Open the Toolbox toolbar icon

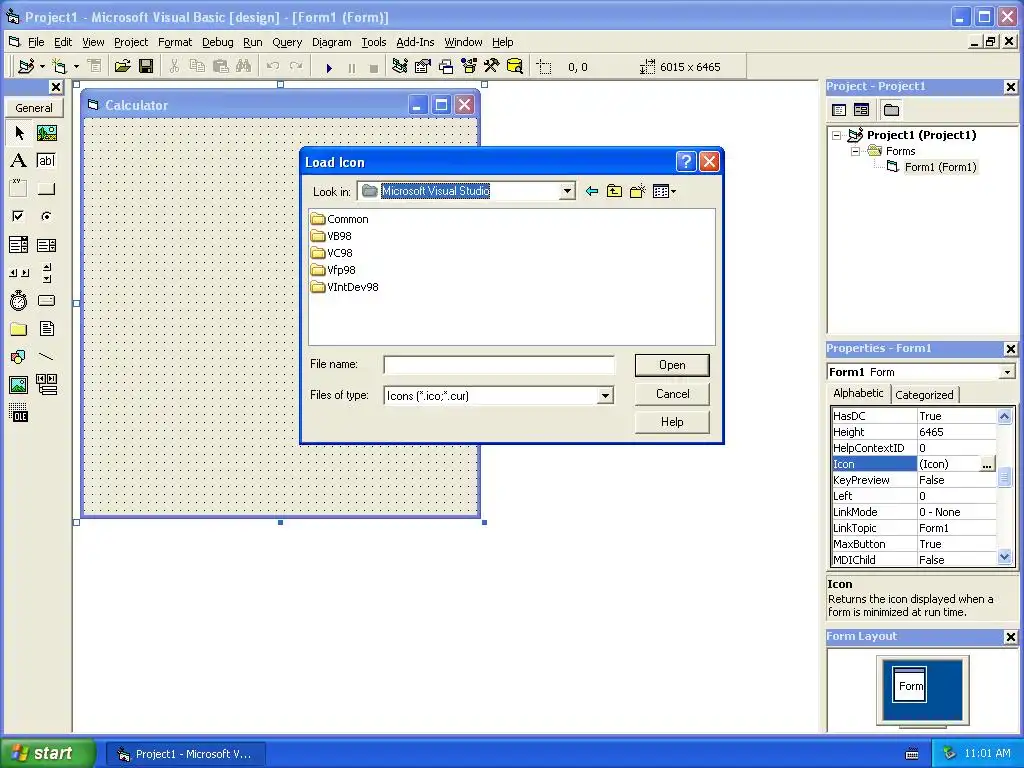[x=492, y=67]
